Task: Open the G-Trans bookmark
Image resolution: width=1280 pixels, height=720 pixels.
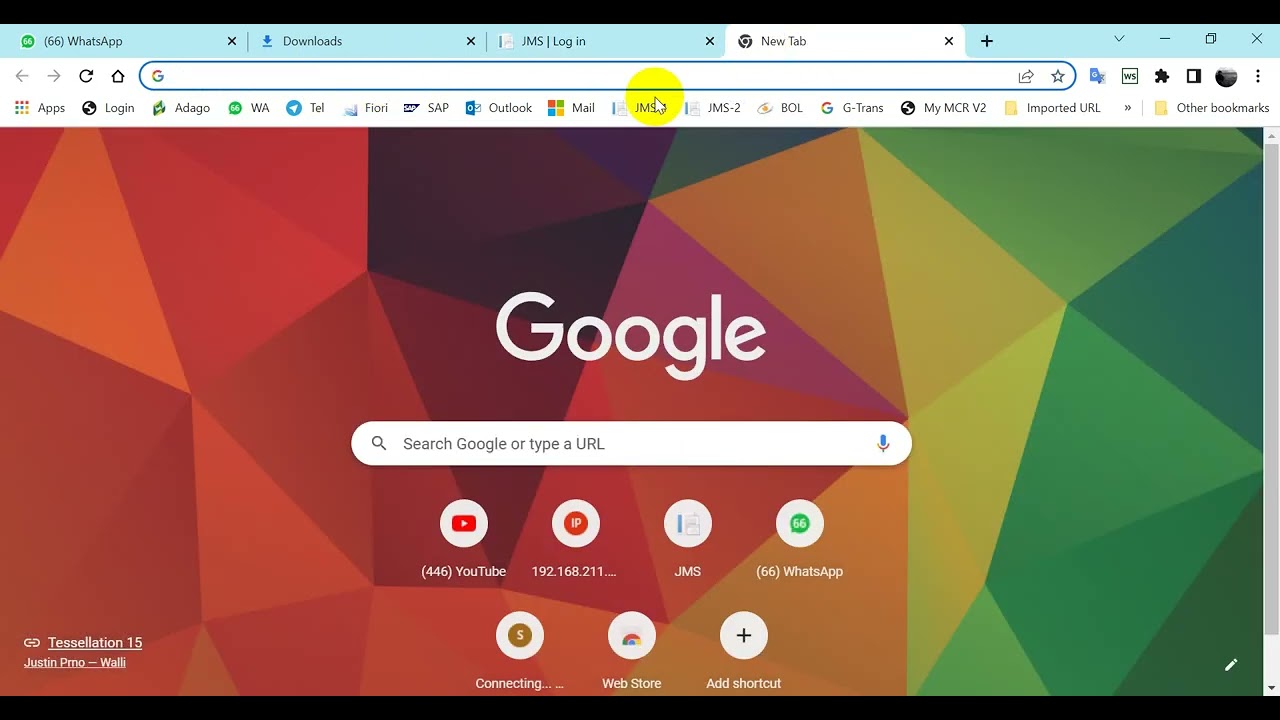Action: [x=852, y=108]
